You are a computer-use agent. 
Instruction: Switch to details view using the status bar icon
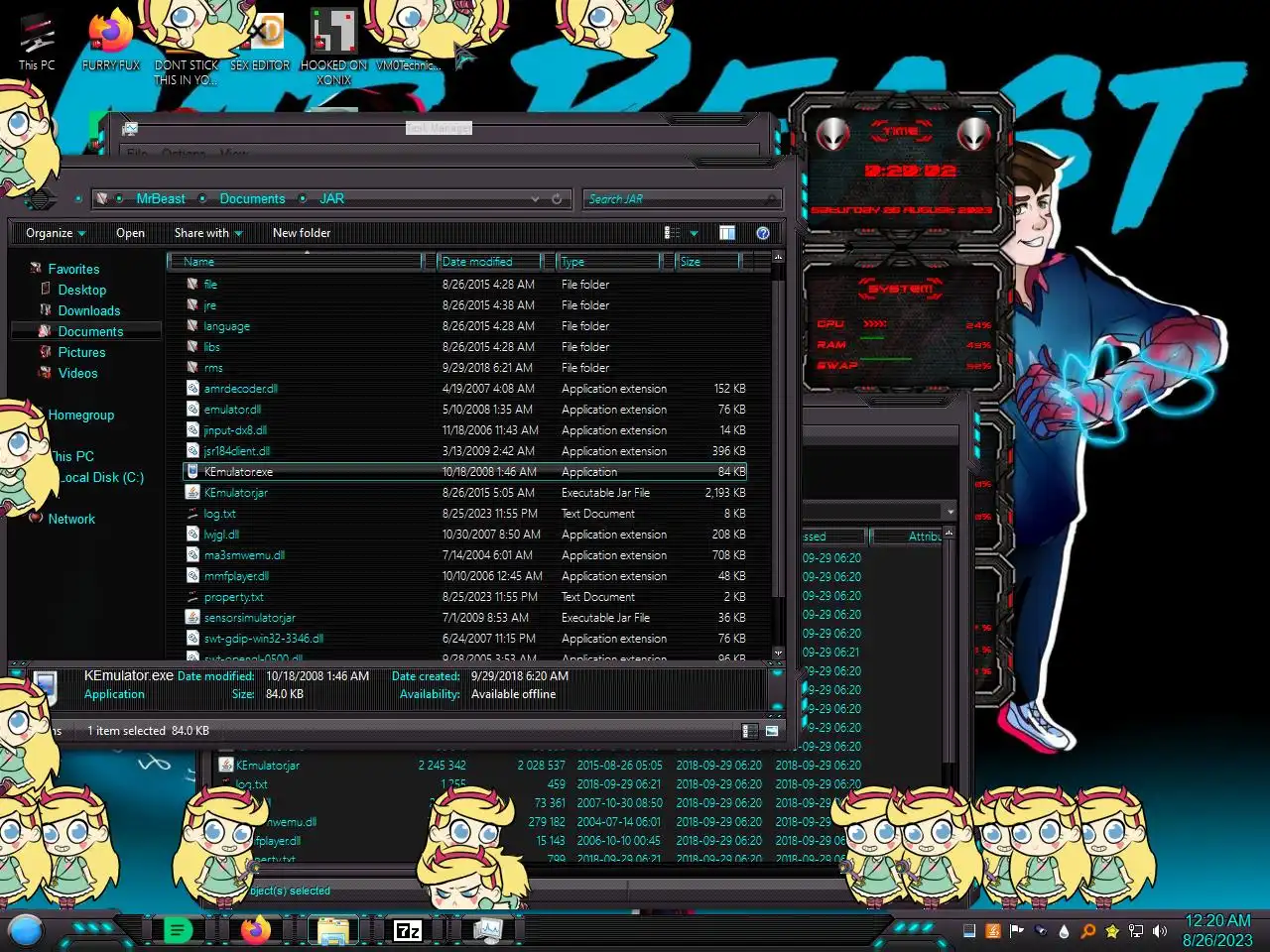tap(750, 731)
